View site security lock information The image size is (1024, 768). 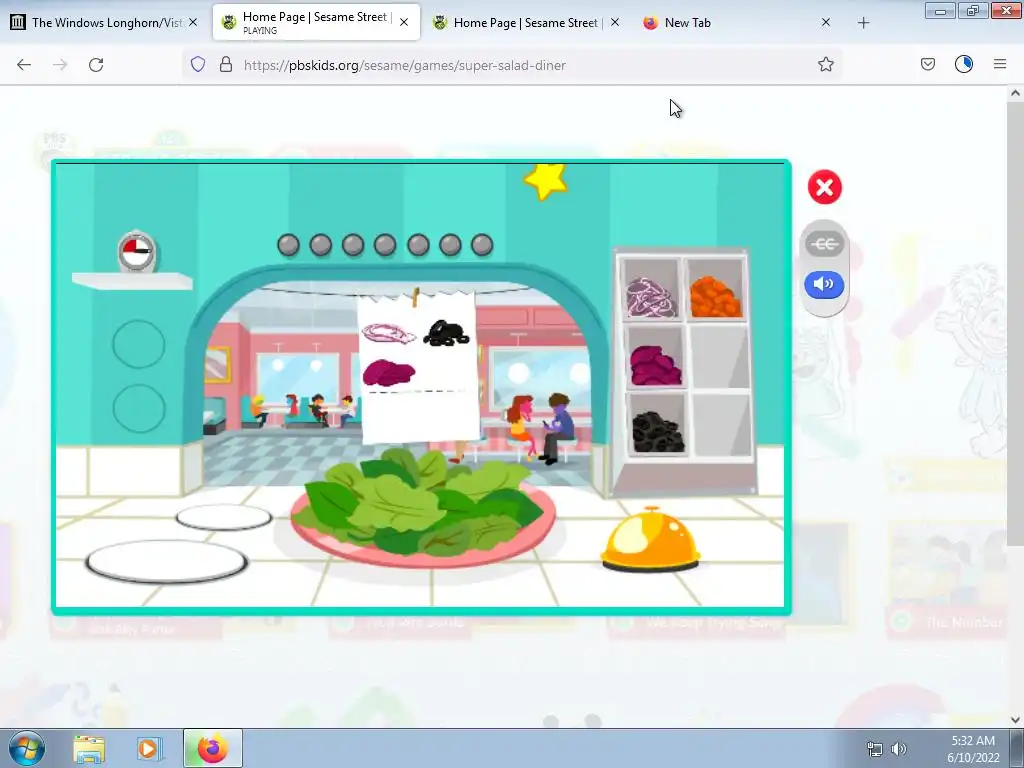coord(226,65)
